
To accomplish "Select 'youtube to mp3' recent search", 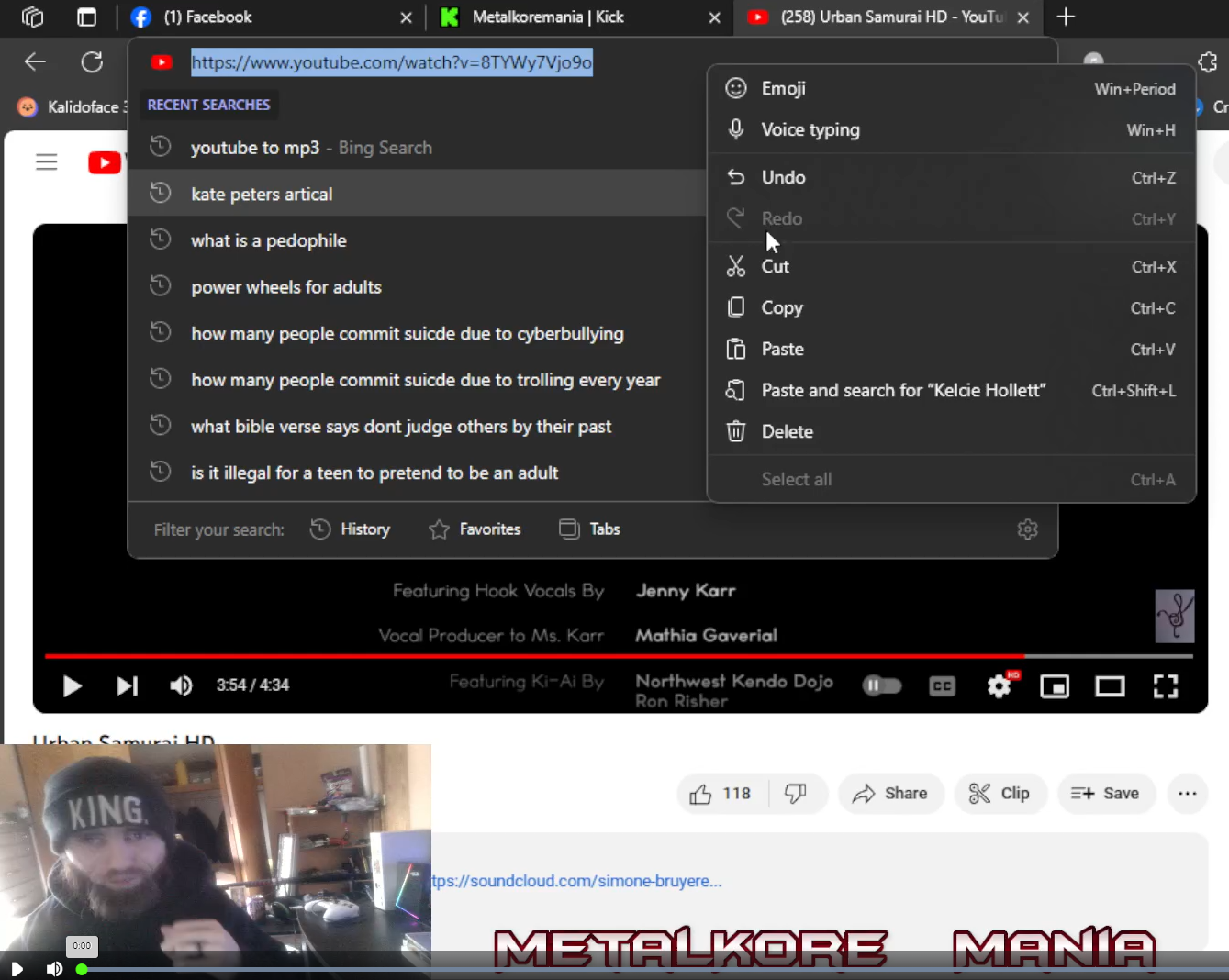I will coord(417,148).
